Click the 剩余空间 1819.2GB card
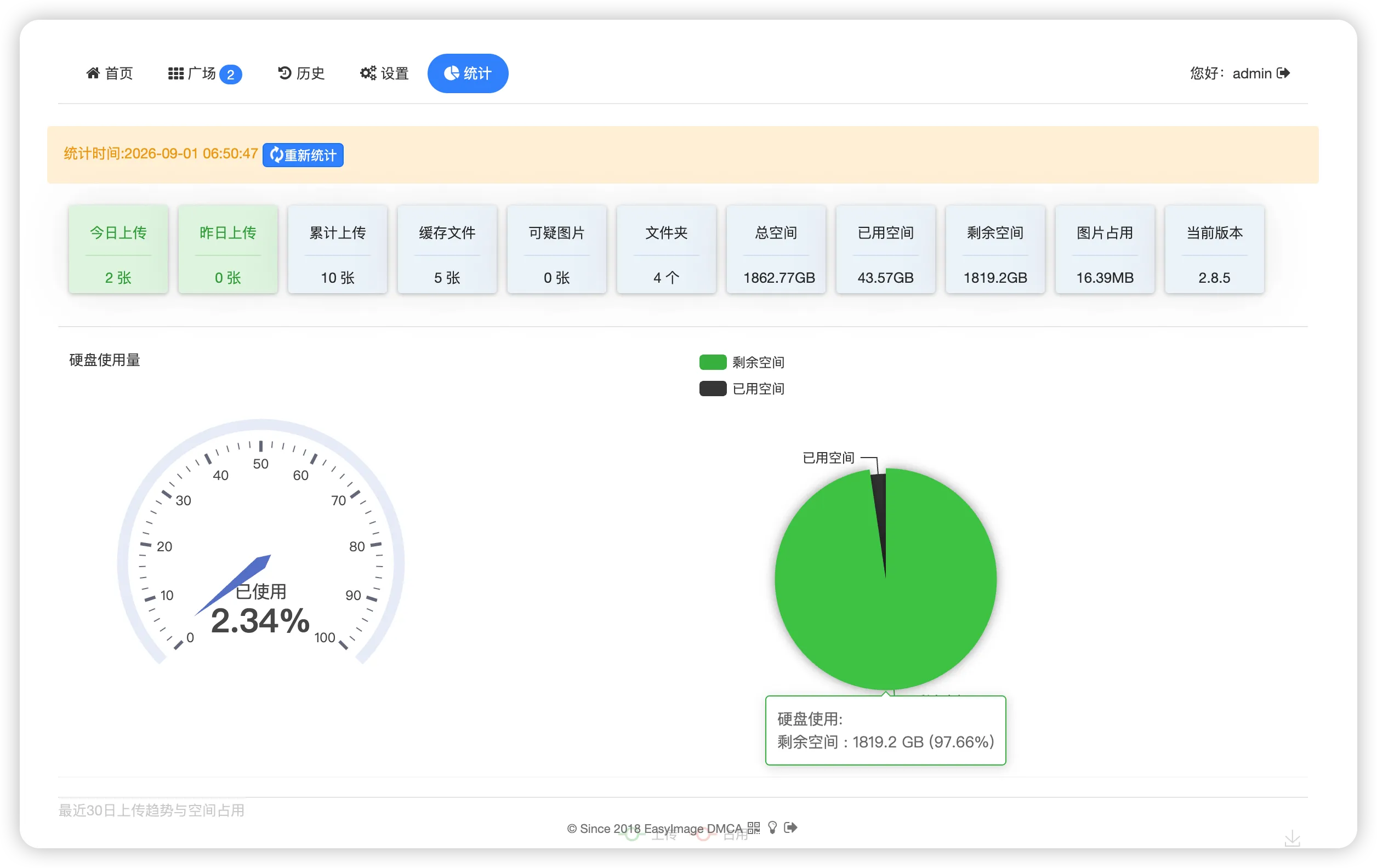 pos(995,249)
